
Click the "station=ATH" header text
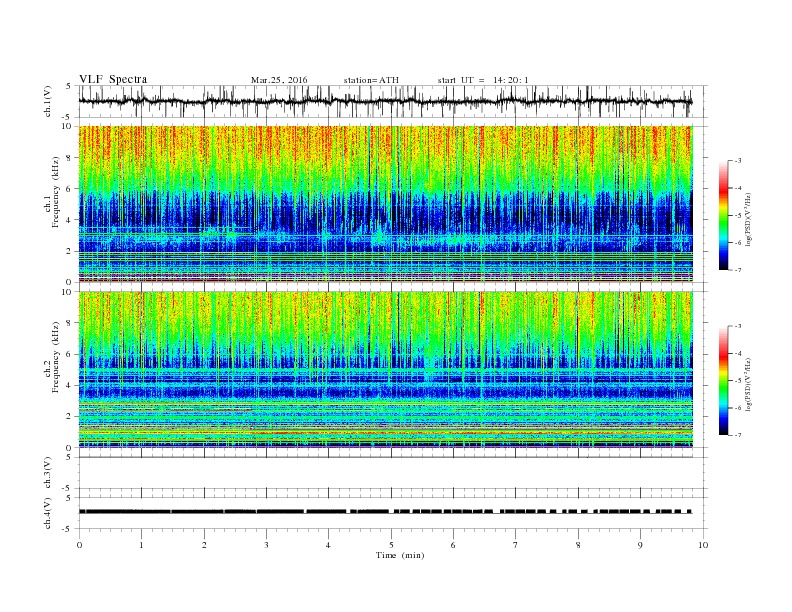click(371, 80)
